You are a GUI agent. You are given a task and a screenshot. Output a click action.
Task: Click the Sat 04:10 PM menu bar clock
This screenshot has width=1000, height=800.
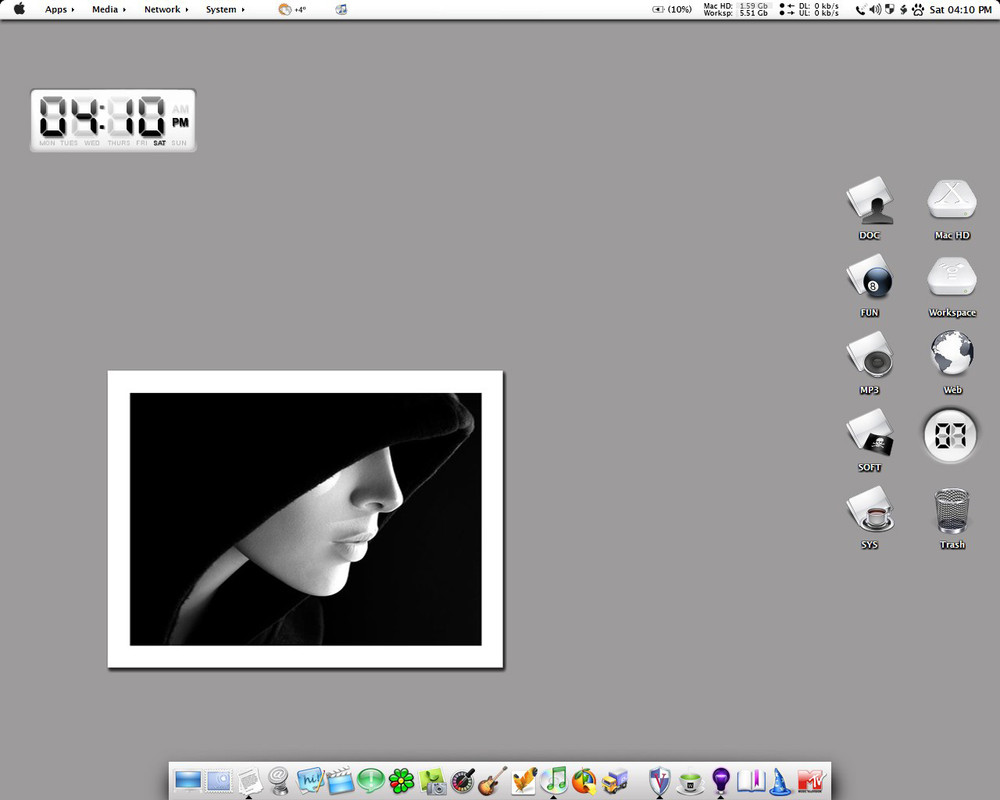click(x=960, y=10)
